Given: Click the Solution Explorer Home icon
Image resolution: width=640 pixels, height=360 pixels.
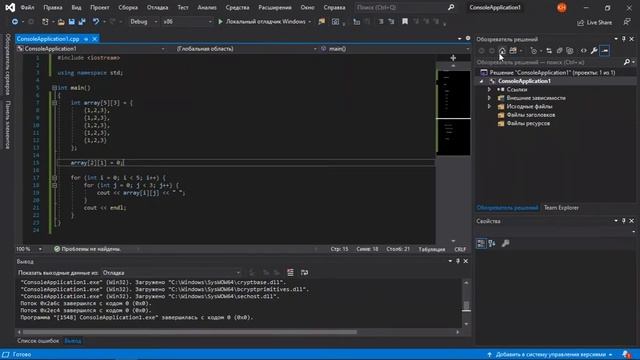Looking at the screenshot, I should (502, 51).
